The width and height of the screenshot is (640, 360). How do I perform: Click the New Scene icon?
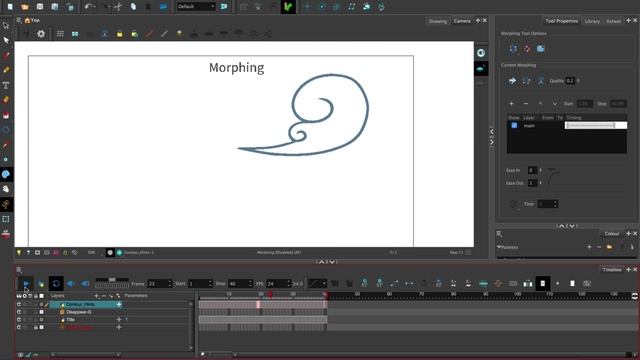(10, 7)
